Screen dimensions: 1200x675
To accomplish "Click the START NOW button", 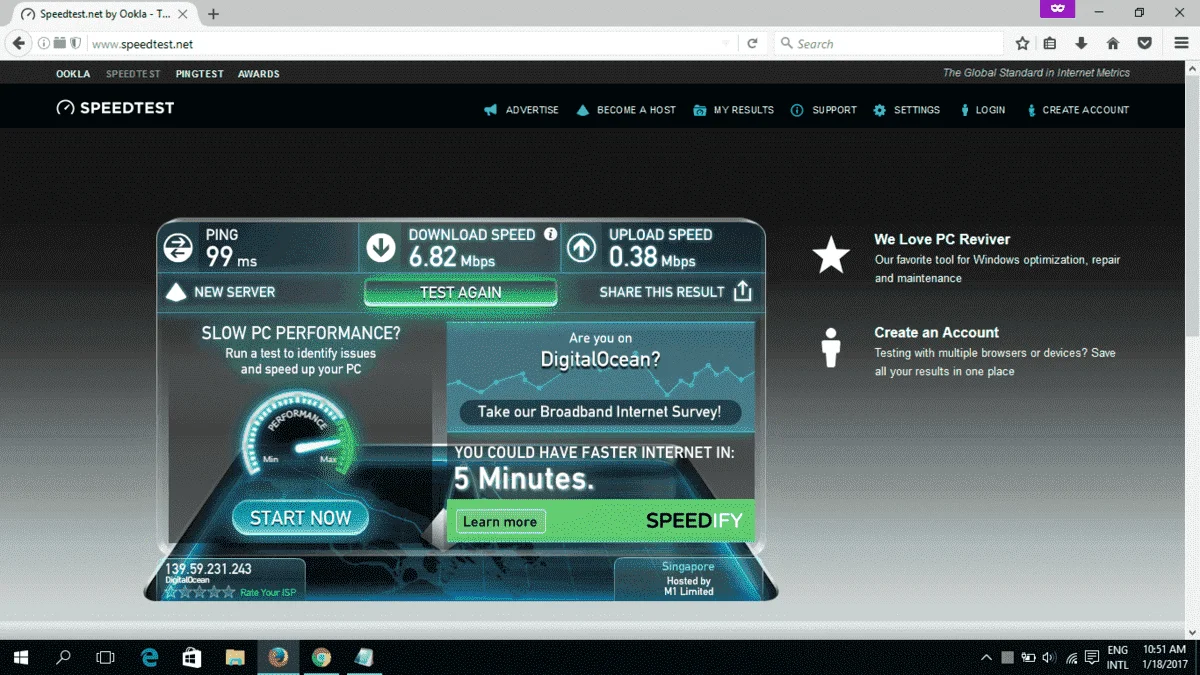I will pyautogui.click(x=300, y=518).
